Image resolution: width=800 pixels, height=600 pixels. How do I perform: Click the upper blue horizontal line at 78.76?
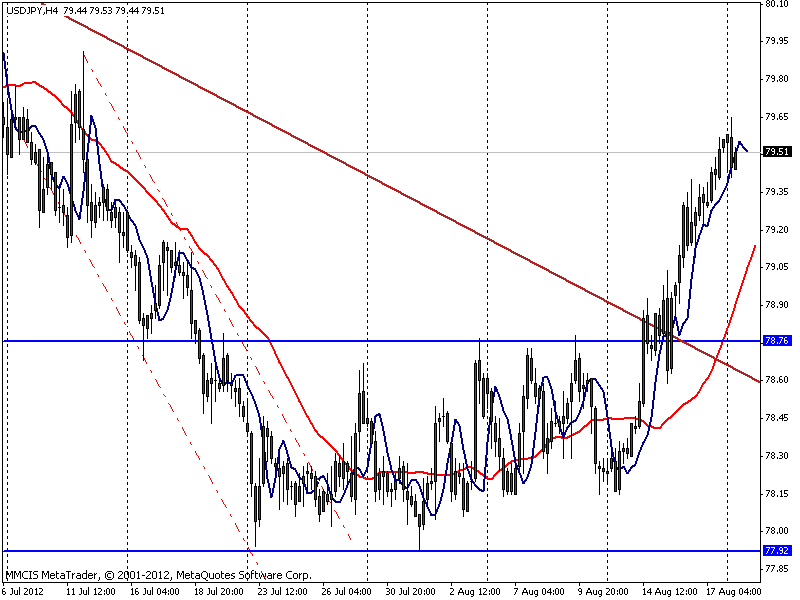point(382,341)
